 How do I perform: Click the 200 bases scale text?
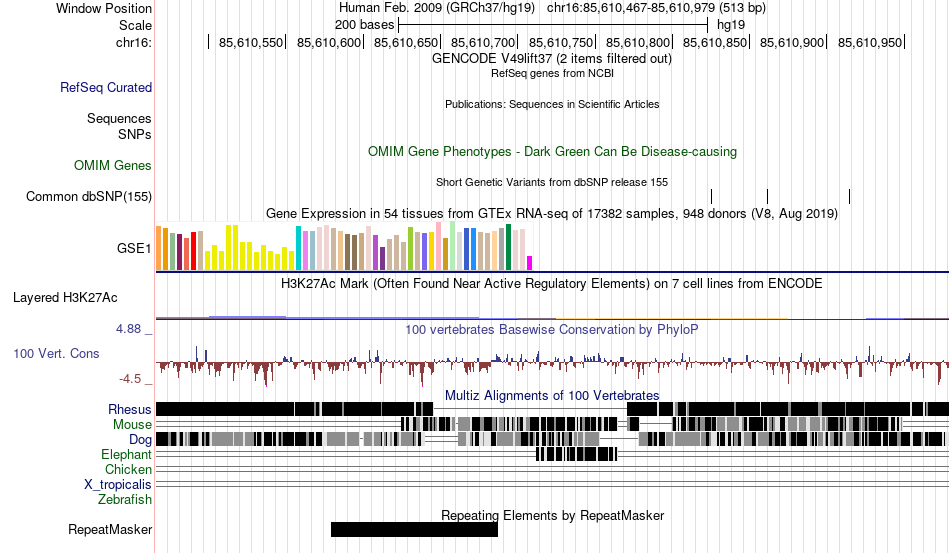click(x=364, y=25)
